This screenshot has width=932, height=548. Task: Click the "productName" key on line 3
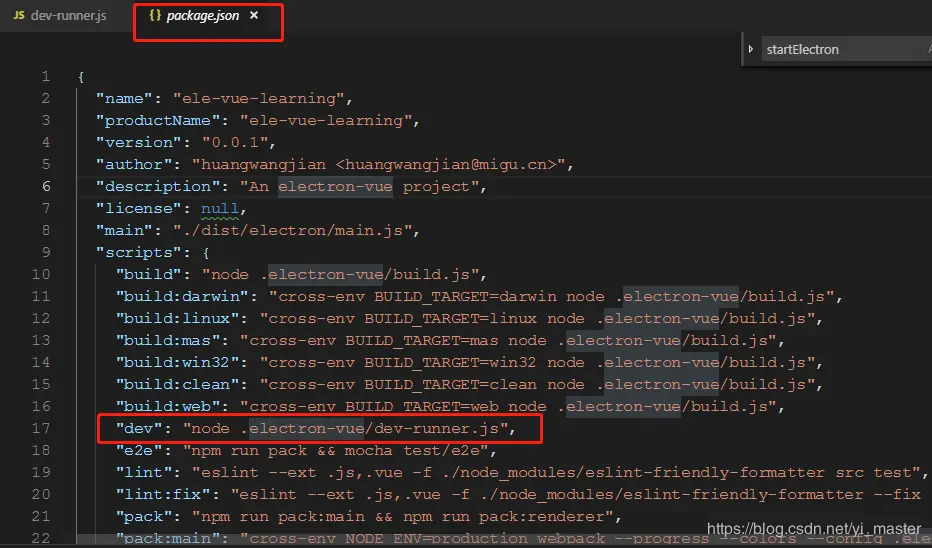(158, 121)
